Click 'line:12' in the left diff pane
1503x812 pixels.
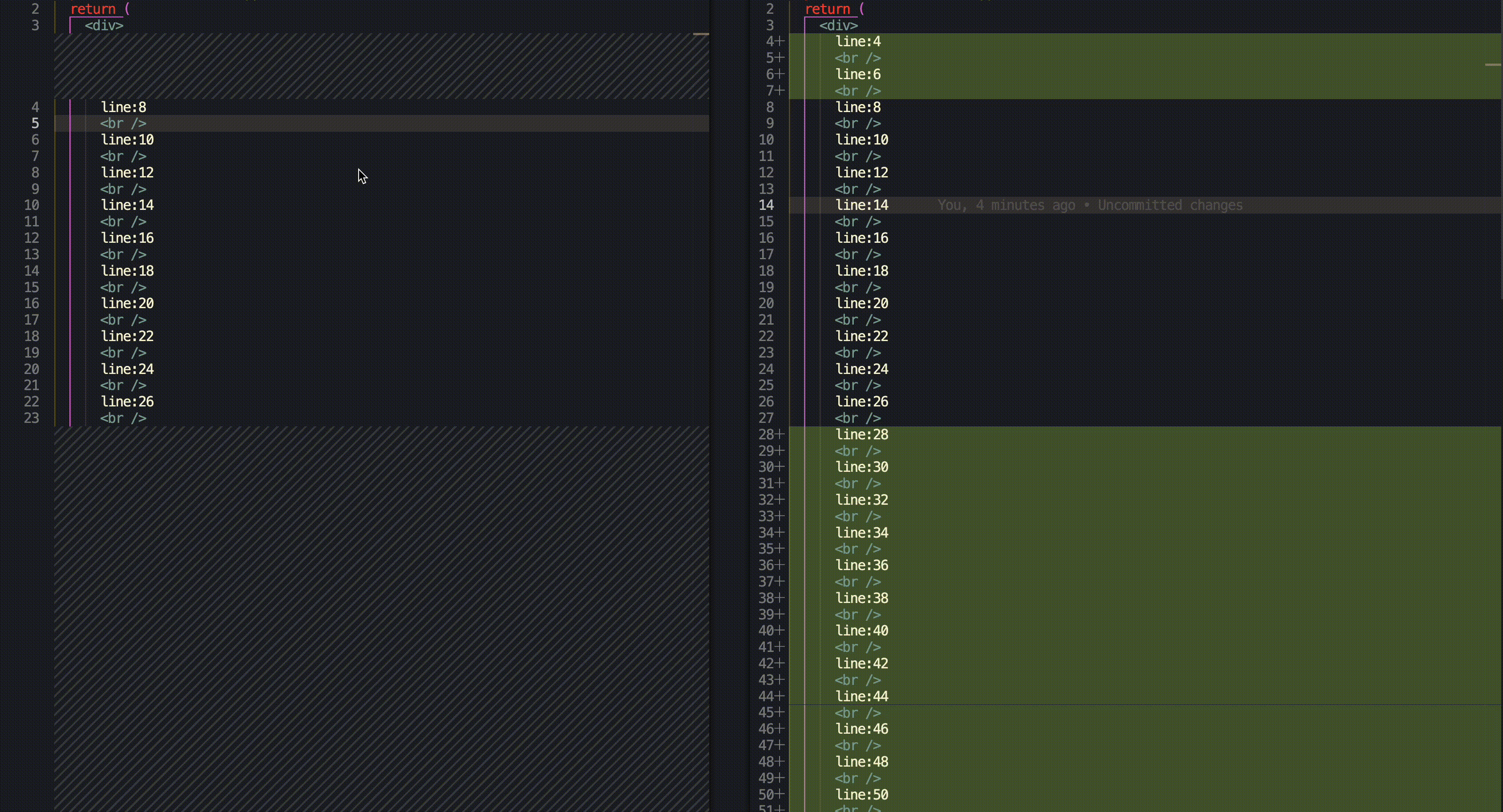point(127,173)
